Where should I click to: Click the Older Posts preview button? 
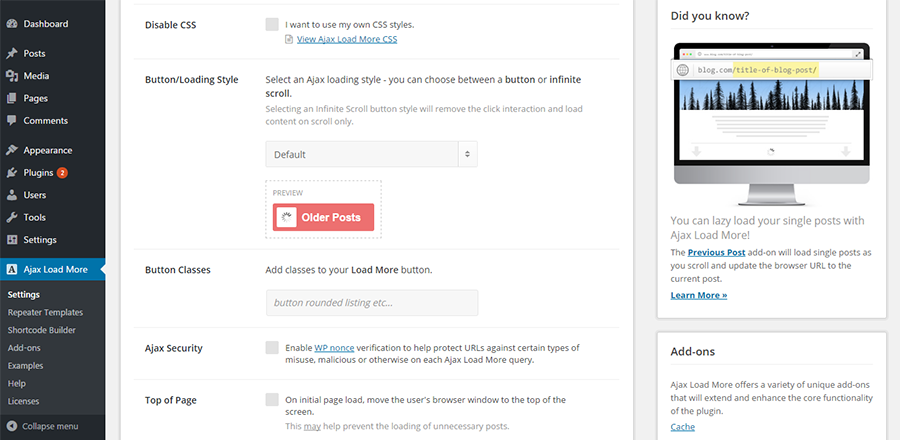323,217
